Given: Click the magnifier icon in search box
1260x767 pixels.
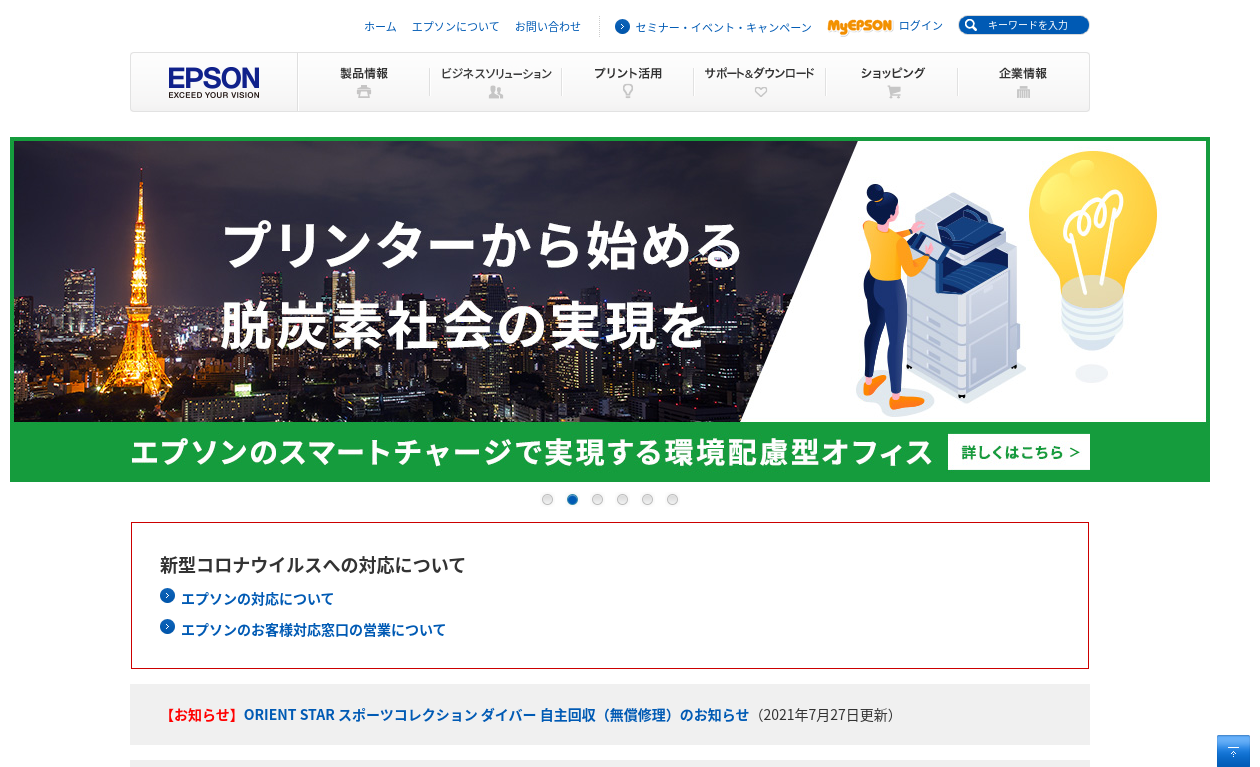Looking at the screenshot, I should (971, 25).
